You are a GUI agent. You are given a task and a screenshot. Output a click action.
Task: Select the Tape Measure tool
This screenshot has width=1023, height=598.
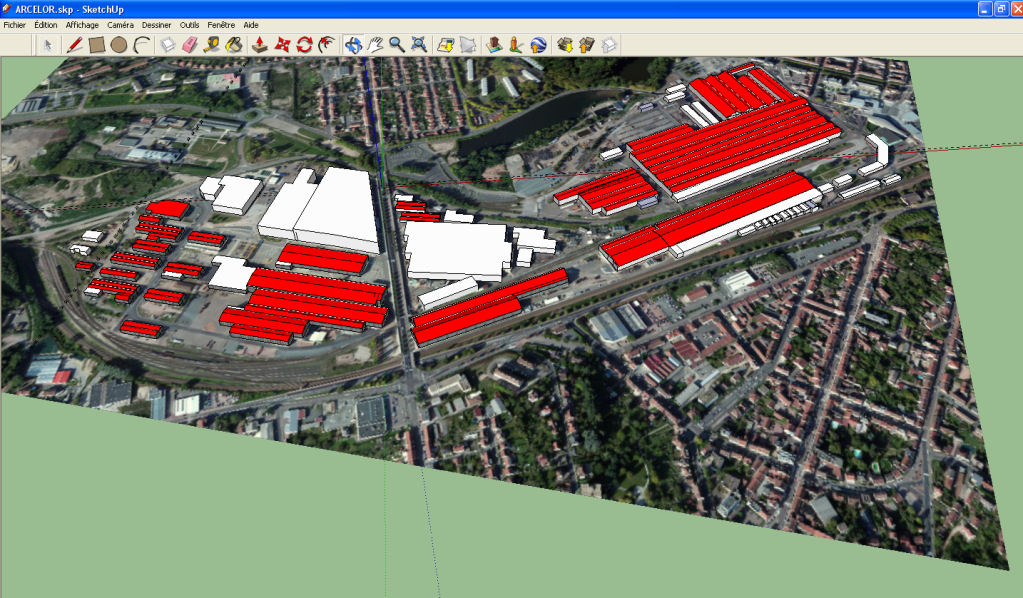tap(212, 44)
